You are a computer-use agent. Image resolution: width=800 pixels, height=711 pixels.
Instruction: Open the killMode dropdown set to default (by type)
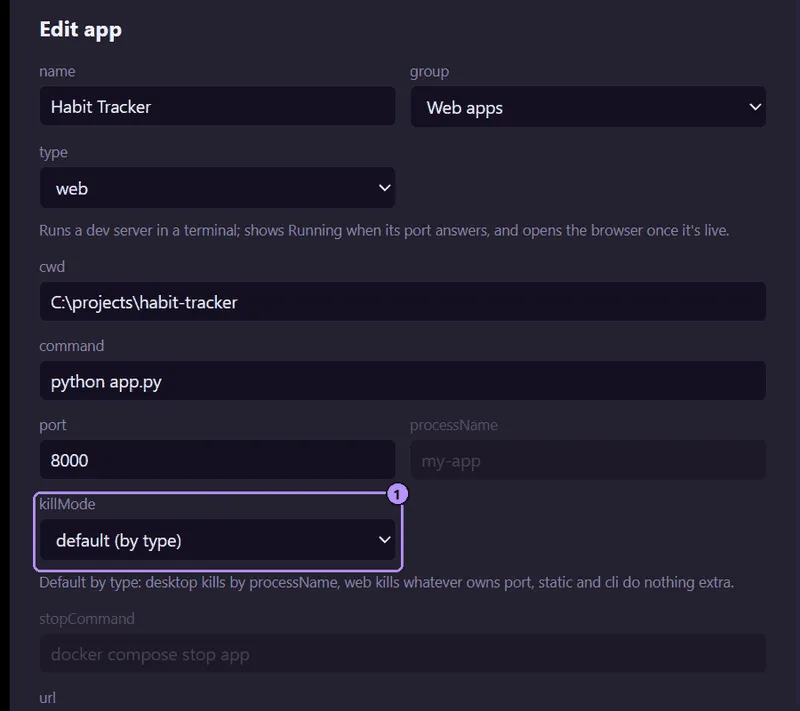point(217,540)
